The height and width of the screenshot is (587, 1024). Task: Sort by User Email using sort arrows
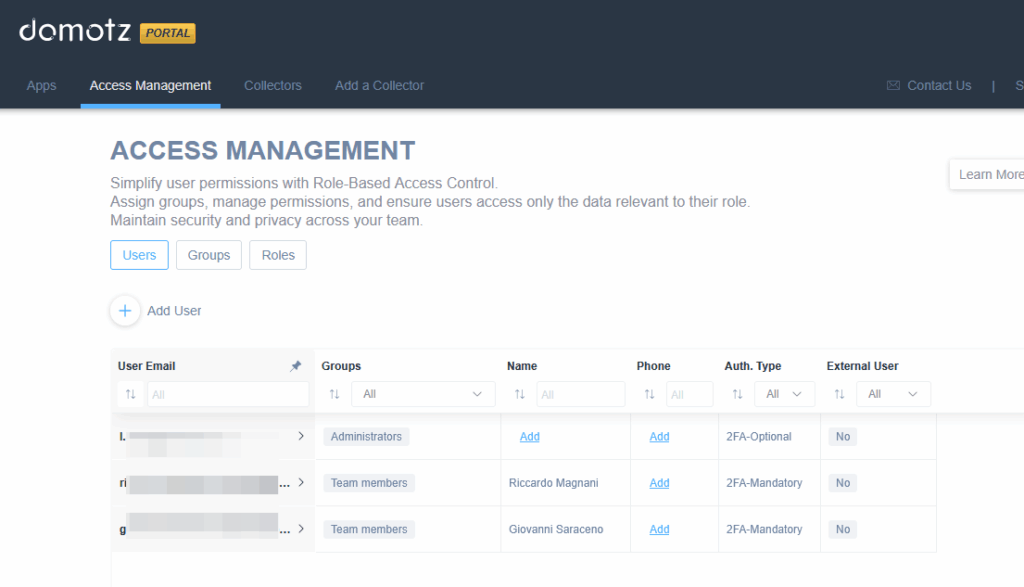pos(130,395)
